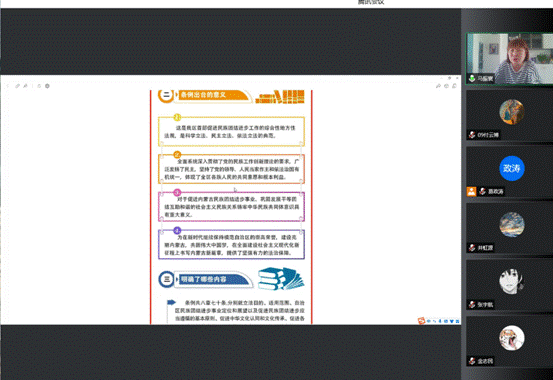Click the 条例出台的意义 section heading

tap(203, 95)
